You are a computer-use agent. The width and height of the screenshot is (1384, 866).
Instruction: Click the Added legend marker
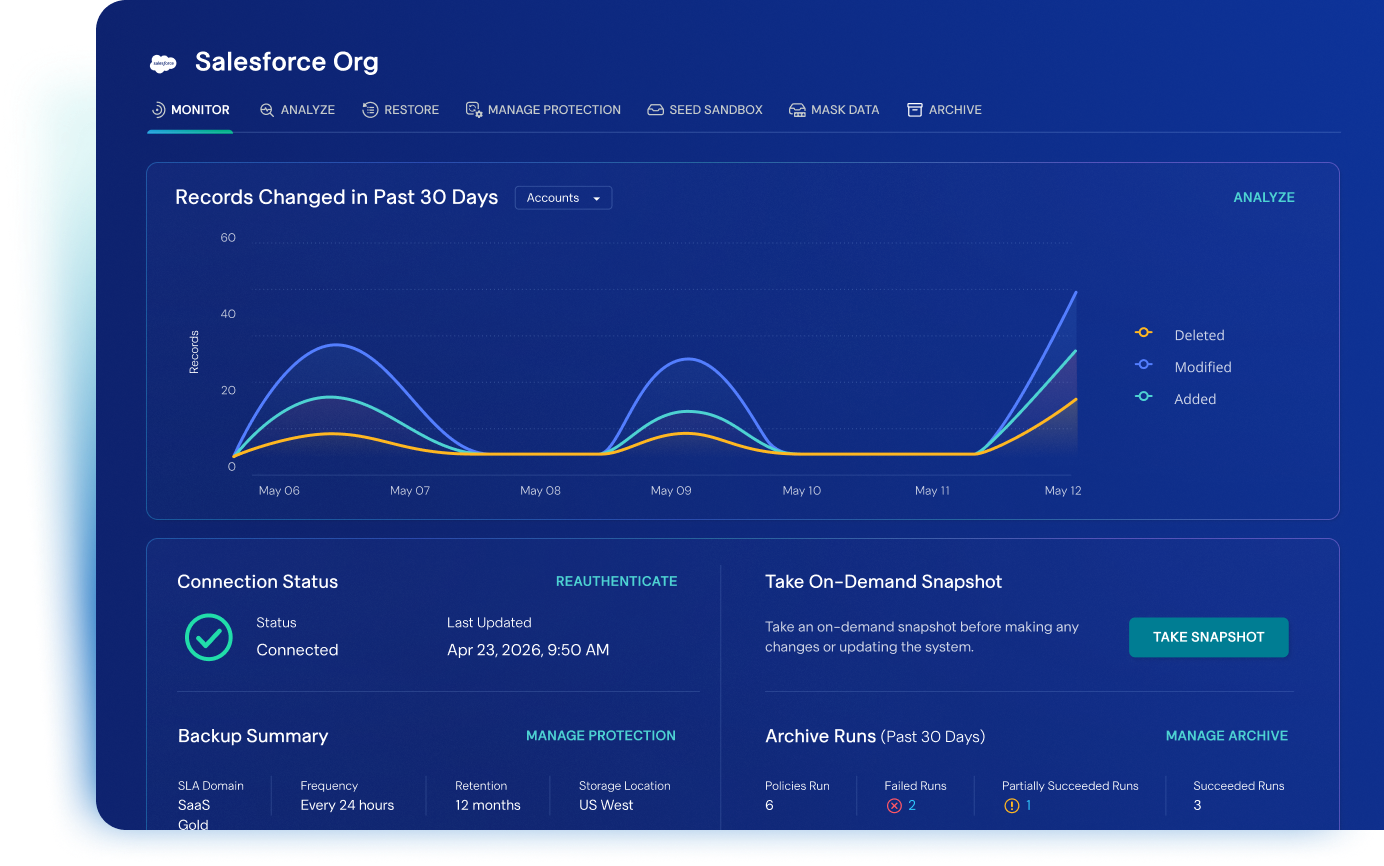[x=1144, y=397]
